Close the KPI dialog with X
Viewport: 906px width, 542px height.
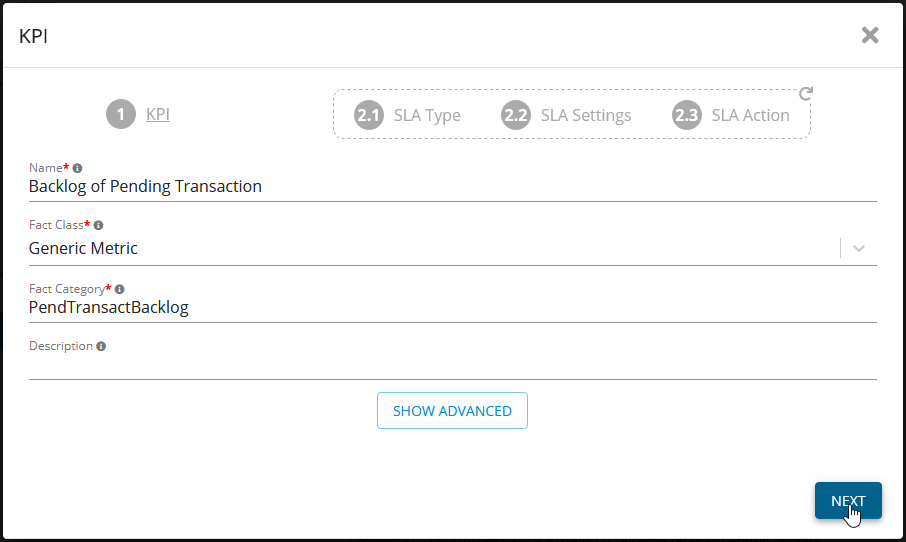tap(870, 36)
